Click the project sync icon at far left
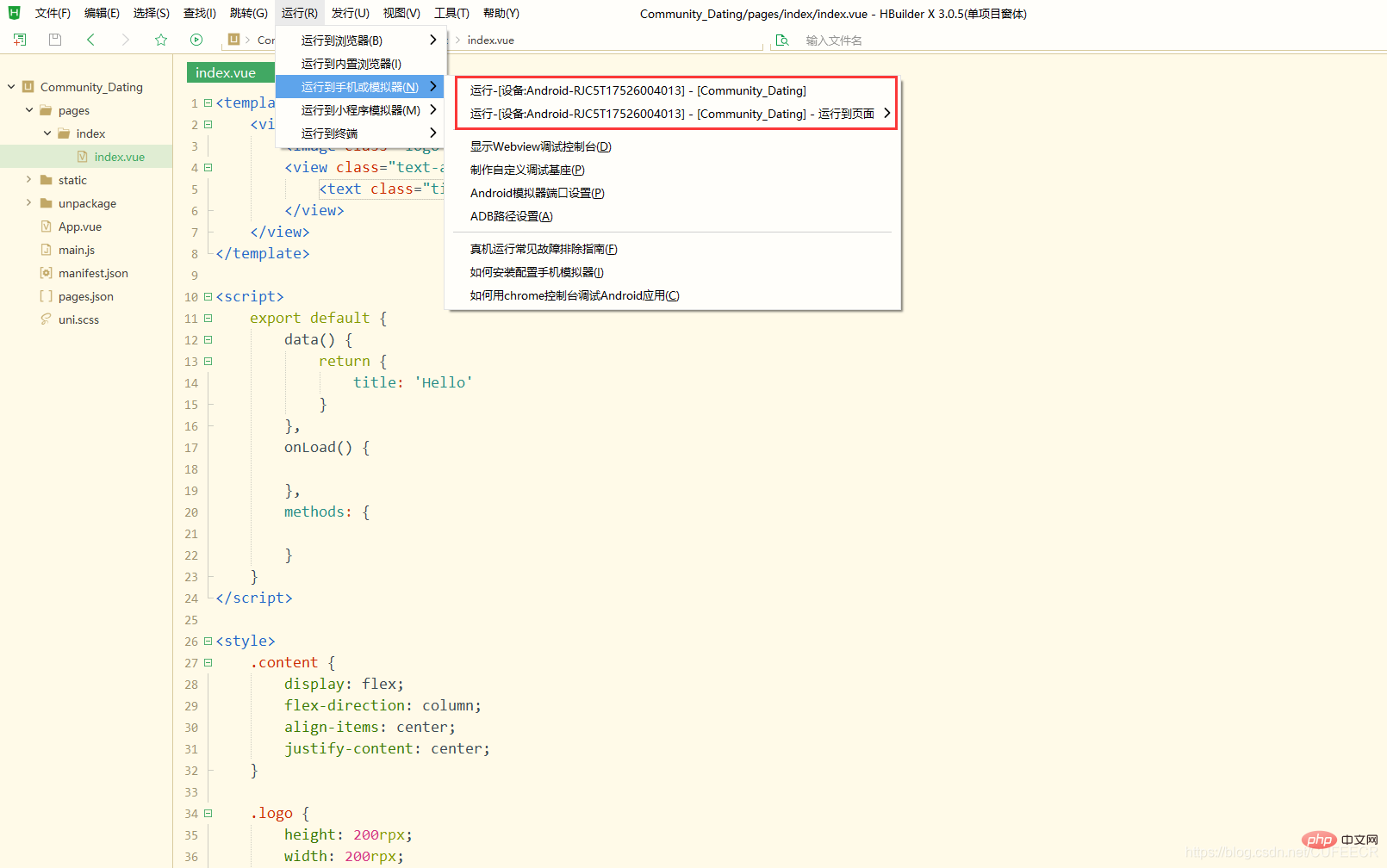Screen dimensions: 1387x868 (19, 39)
